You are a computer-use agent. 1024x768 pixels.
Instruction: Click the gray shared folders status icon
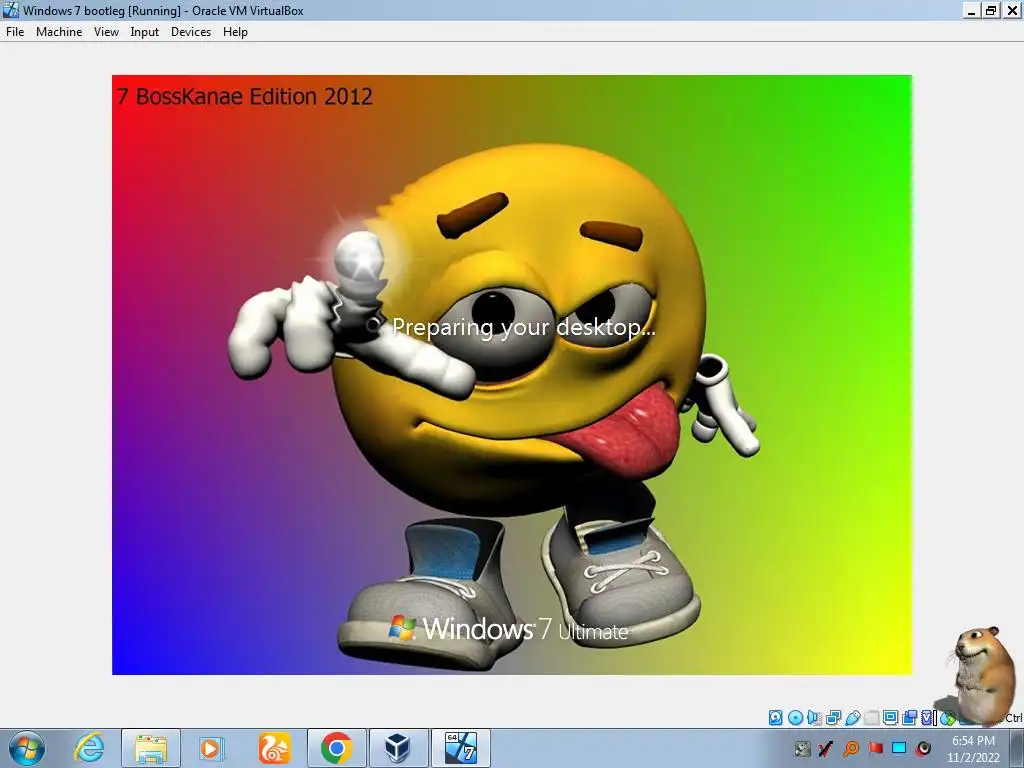[x=871, y=718]
